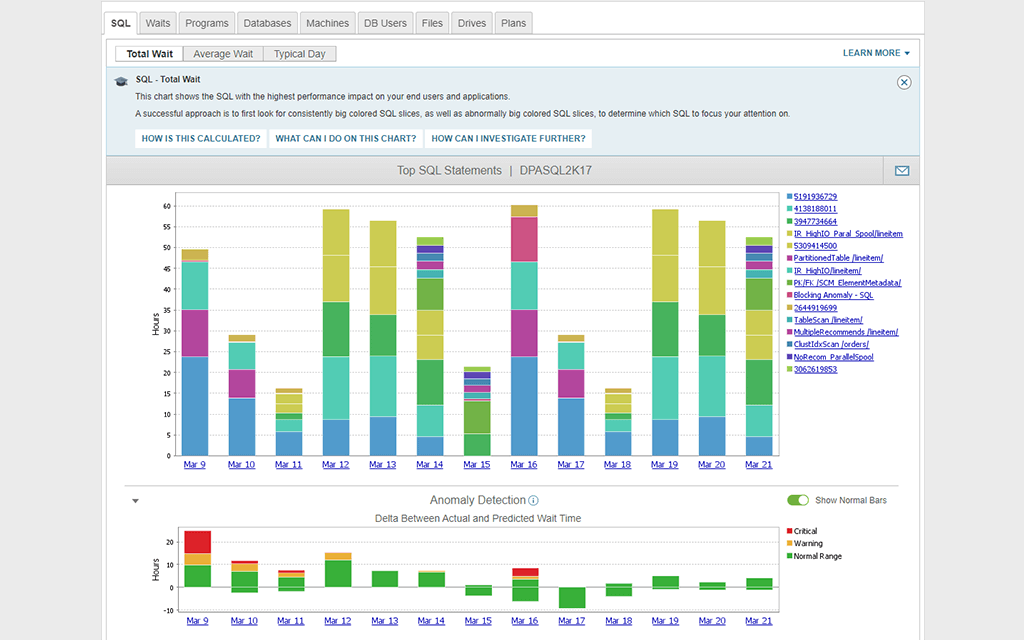The height and width of the screenshot is (640, 1024).
Task: Click the email envelope icon
Action: [901, 171]
